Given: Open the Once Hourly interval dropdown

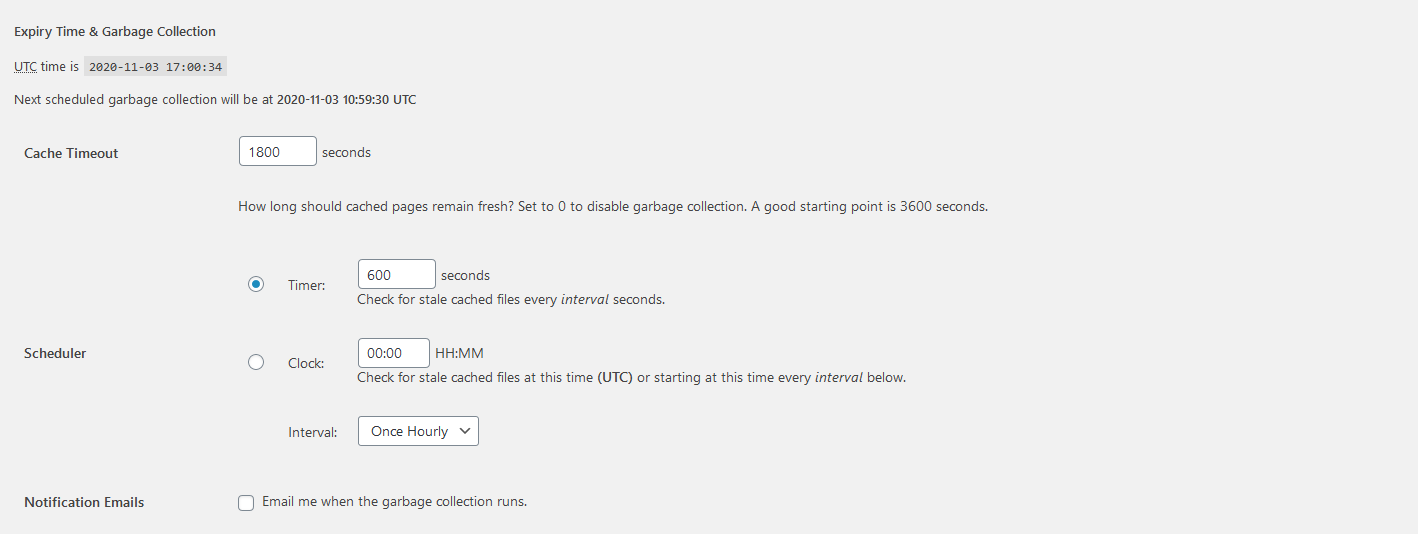Looking at the screenshot, I should tap(418, 431).
